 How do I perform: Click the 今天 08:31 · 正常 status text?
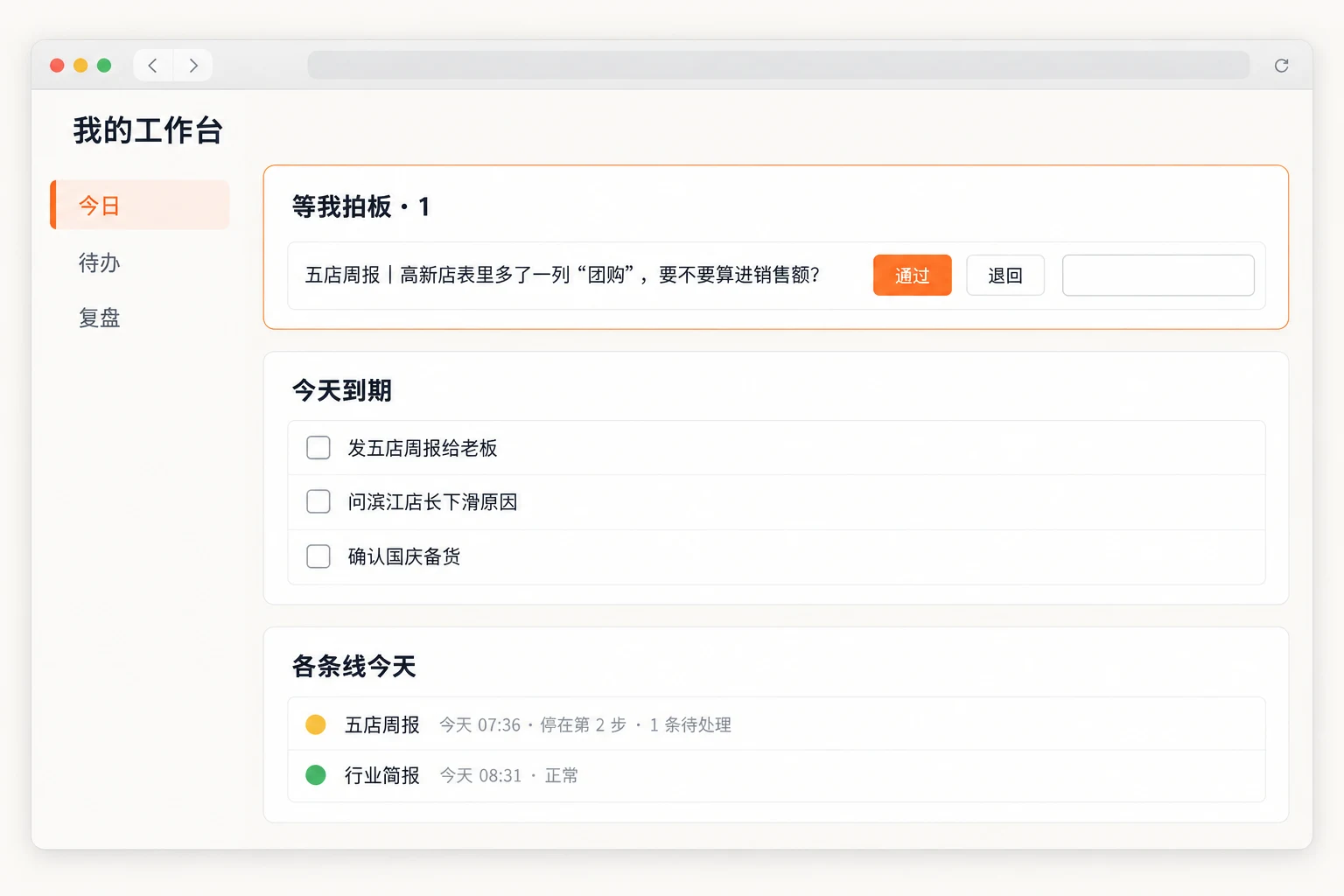tap(508, 775)
